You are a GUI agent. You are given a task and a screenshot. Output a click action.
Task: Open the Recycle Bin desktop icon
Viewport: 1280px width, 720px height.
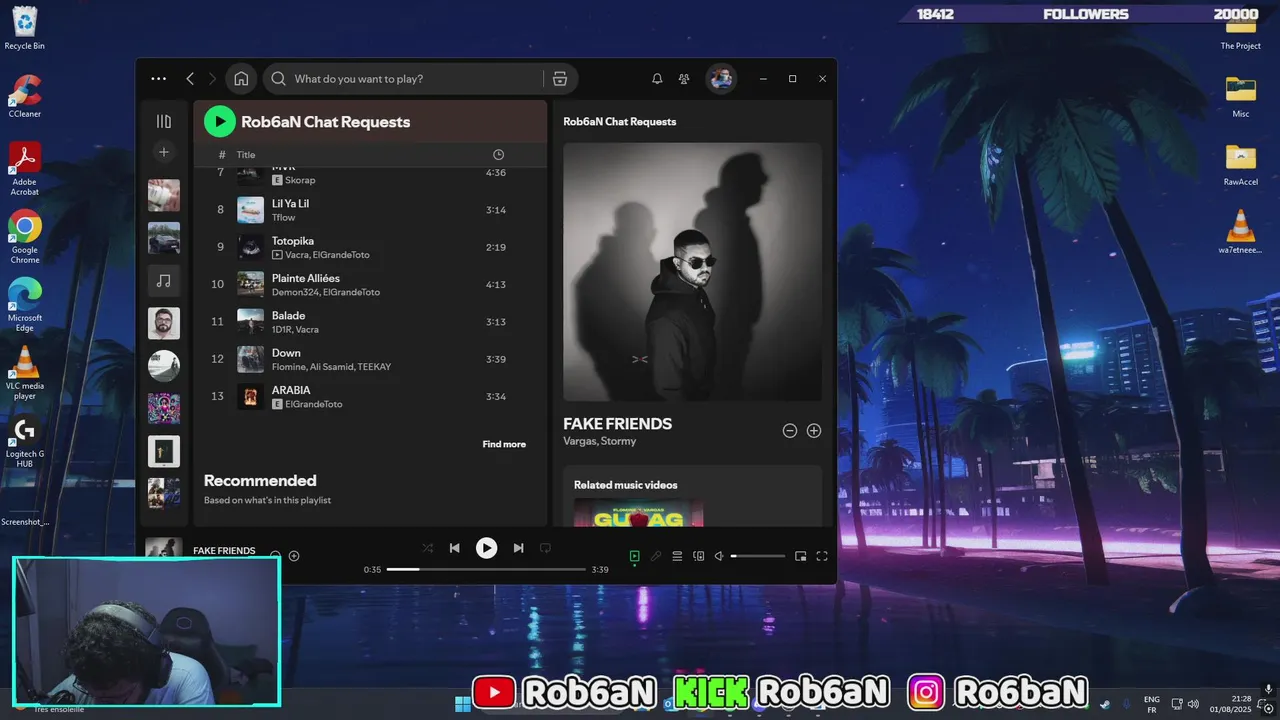24,28
